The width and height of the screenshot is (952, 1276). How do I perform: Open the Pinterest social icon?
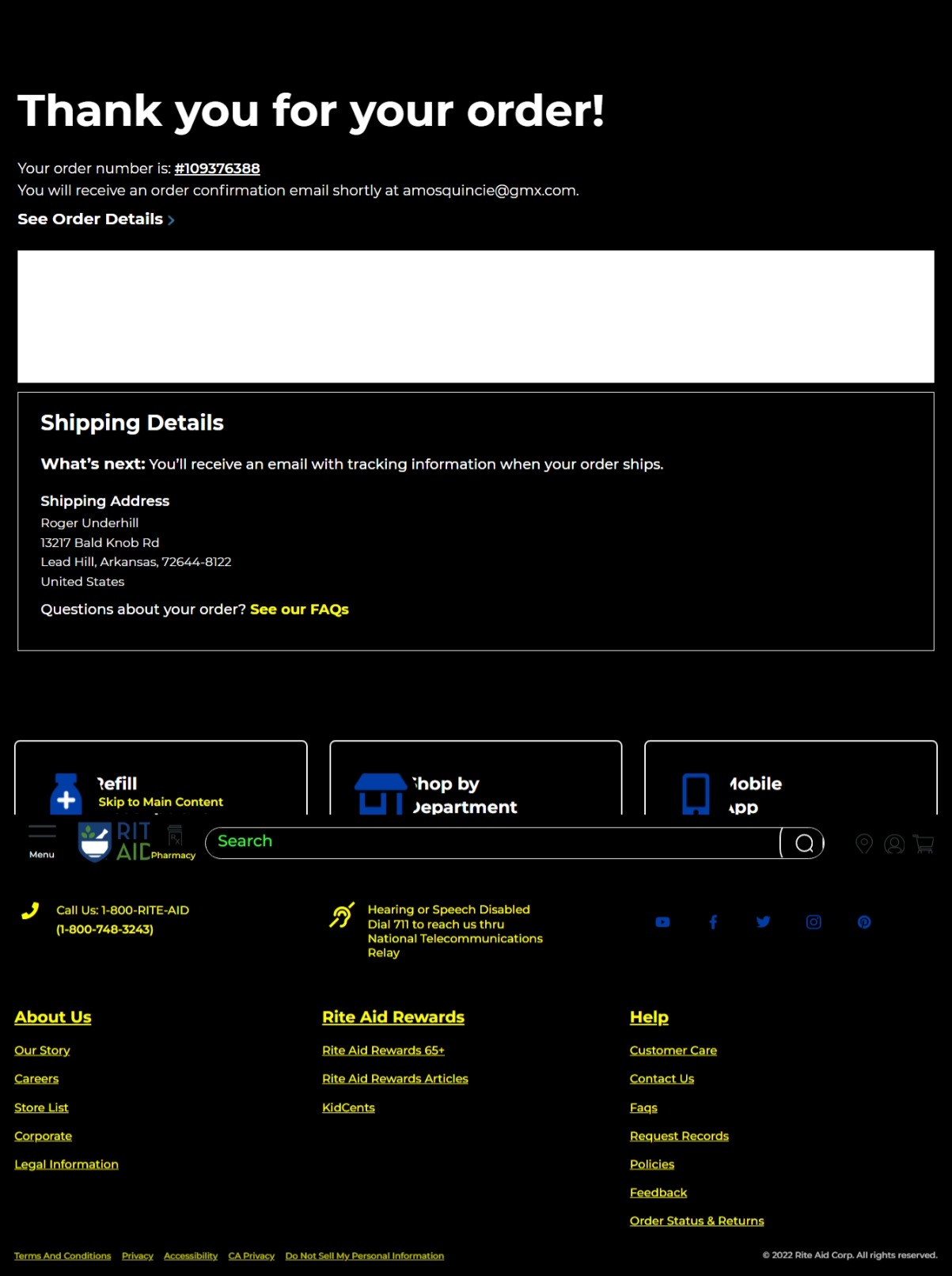tap(864, 922)
